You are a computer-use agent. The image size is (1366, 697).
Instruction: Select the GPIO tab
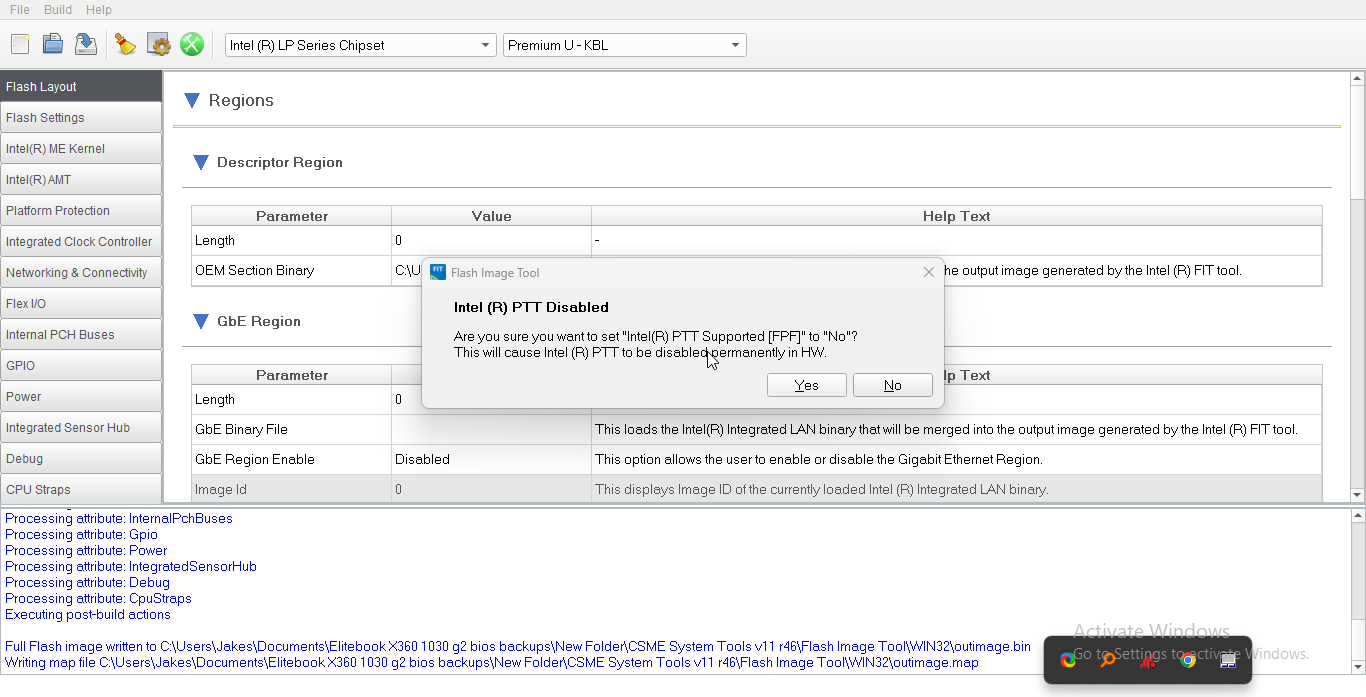point(81,365)
